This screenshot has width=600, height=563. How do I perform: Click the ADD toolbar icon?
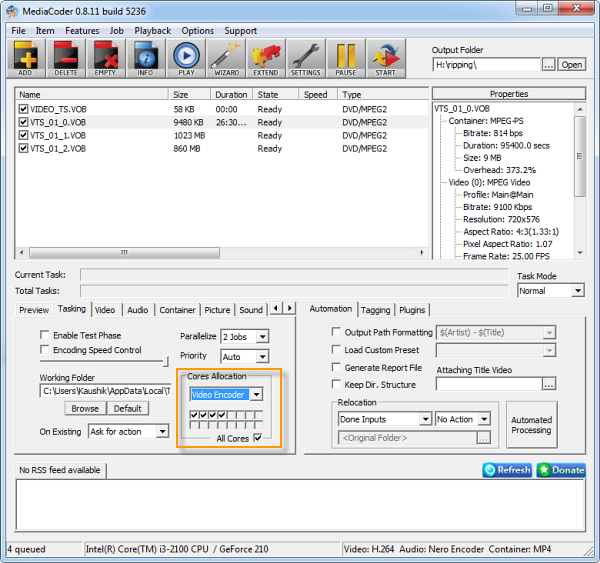[x=25, y=58]
